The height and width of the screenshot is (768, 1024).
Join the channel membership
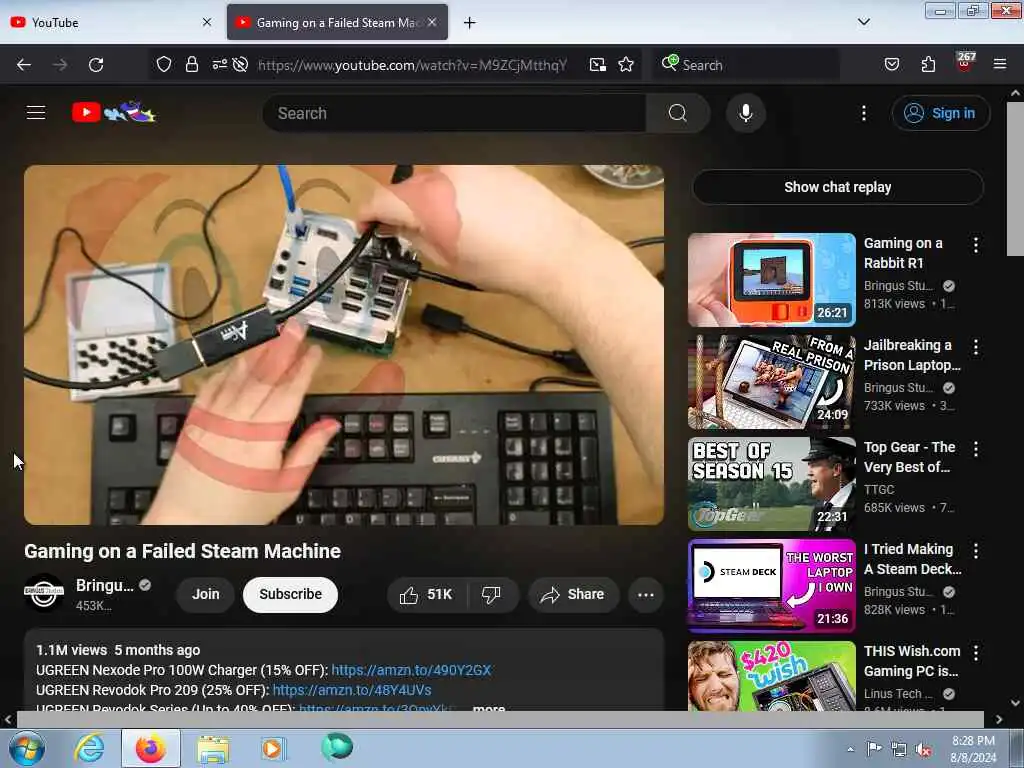pos(205,594)
